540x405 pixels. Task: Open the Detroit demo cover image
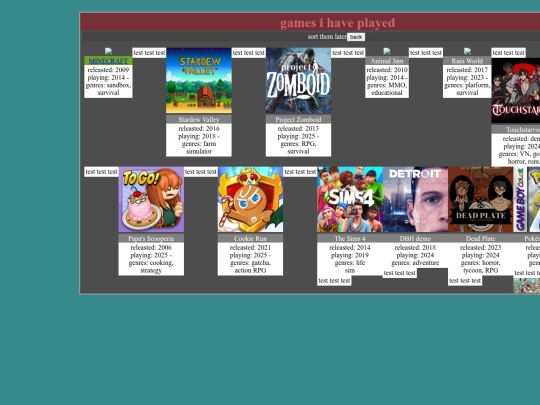[415, 199]
